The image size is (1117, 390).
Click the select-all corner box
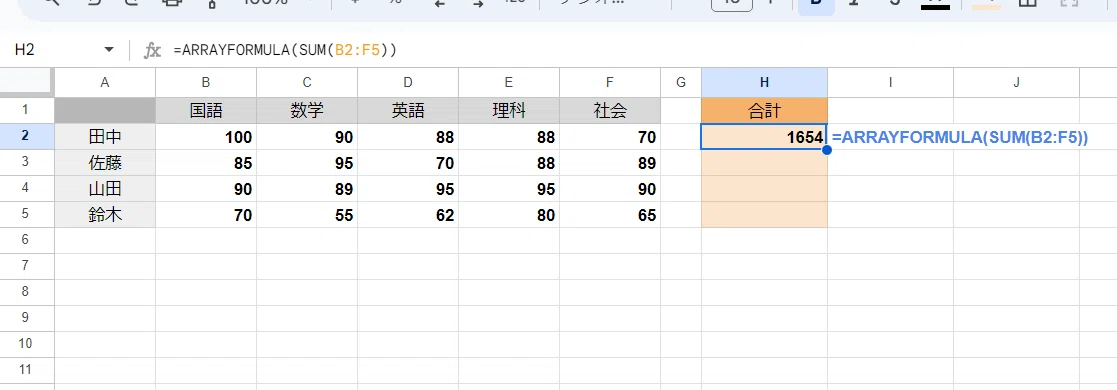coord(27,83)
